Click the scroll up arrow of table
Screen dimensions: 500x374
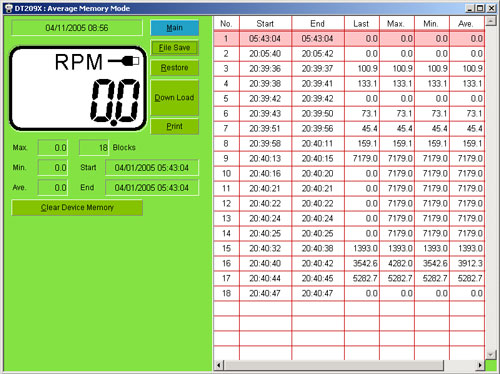[x=490, y=21]
